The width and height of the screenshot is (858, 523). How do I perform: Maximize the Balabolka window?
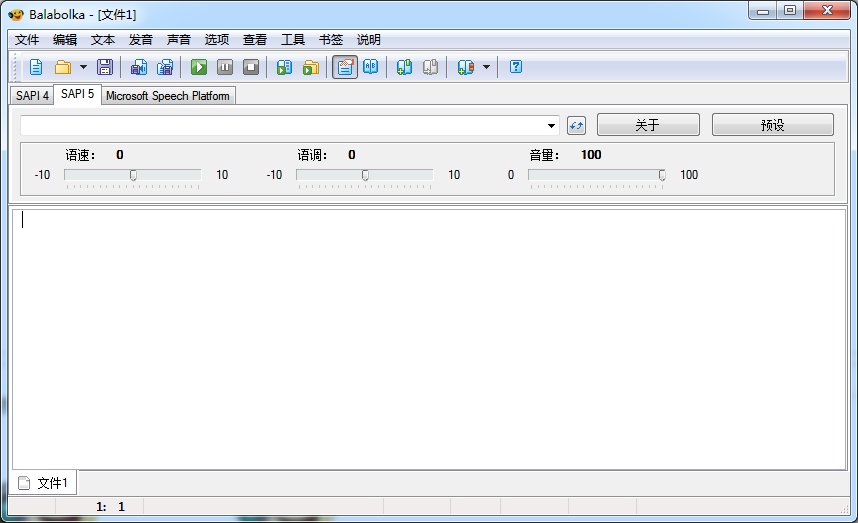click(790, 10)
